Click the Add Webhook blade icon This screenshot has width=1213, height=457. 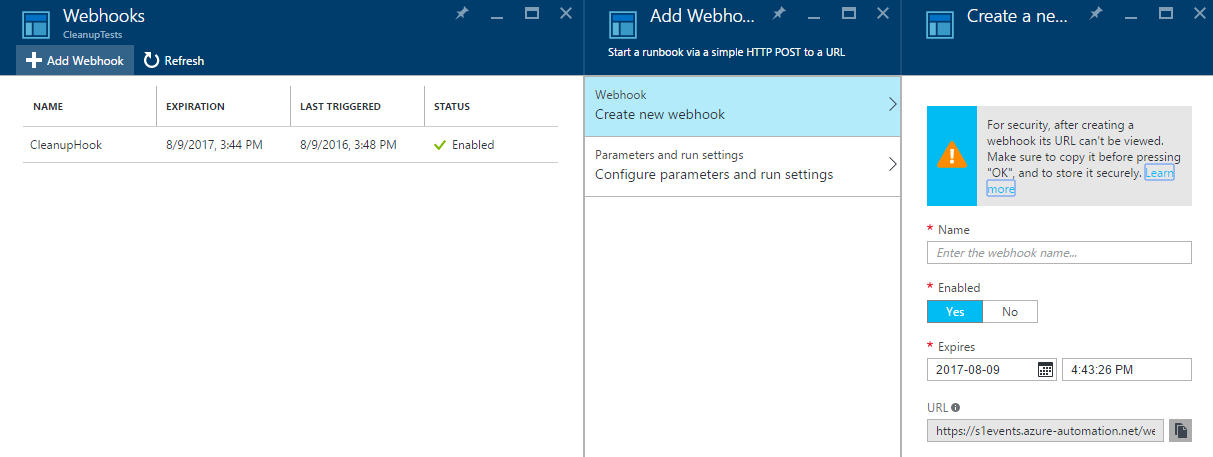click(622, 24)
